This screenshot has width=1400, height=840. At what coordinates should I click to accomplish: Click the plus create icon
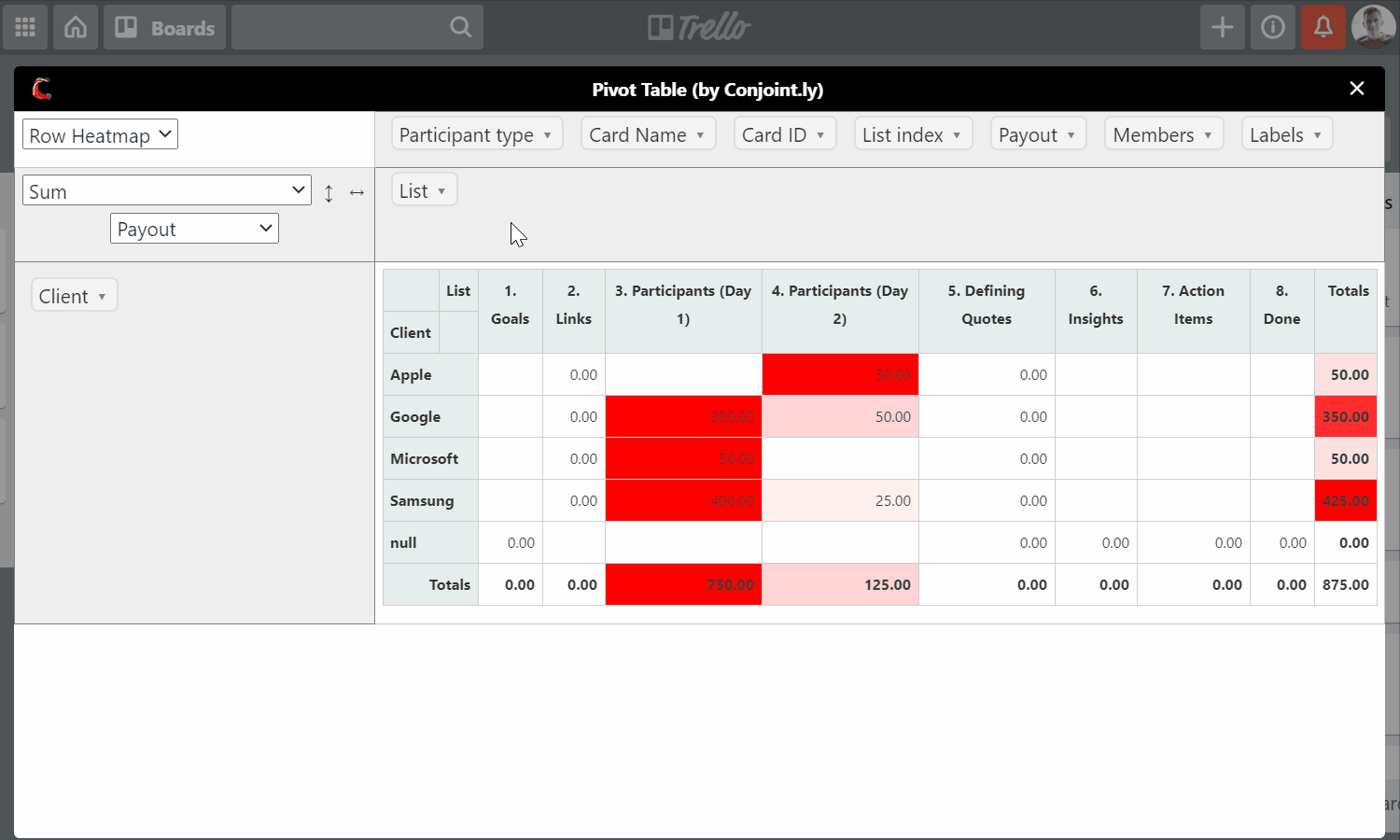tap(1223, 27)
